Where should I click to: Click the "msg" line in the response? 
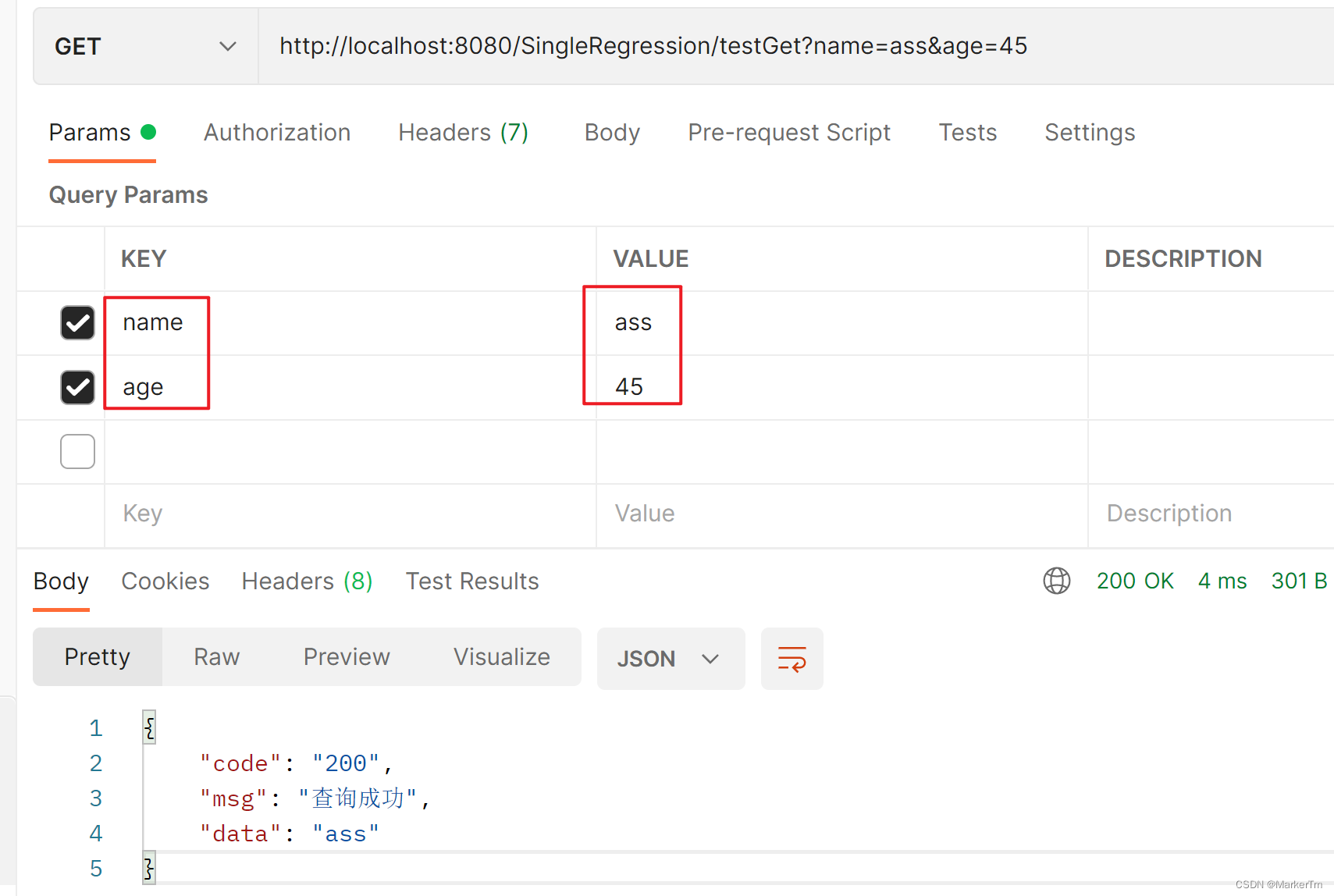pyautogui.click(x=315, y=798)
